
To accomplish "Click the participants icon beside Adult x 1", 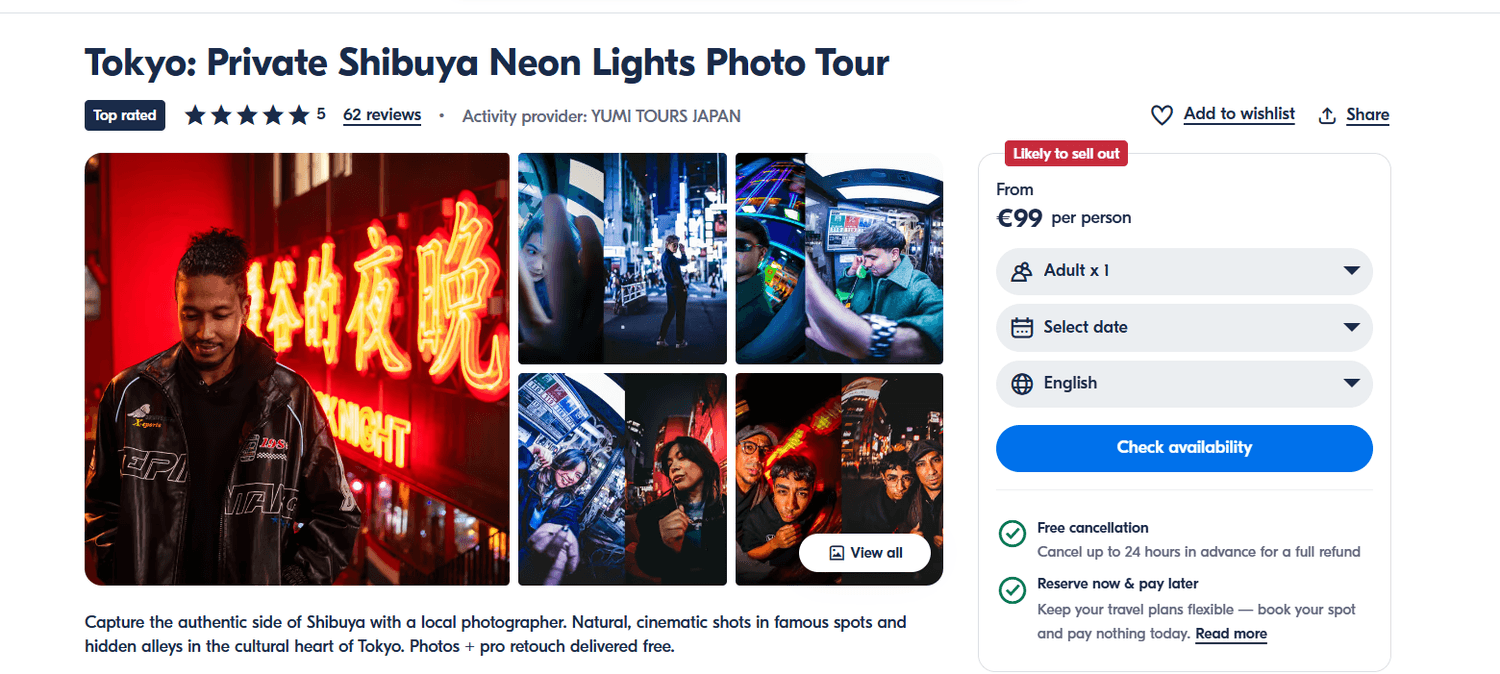I will [1021, 271].
